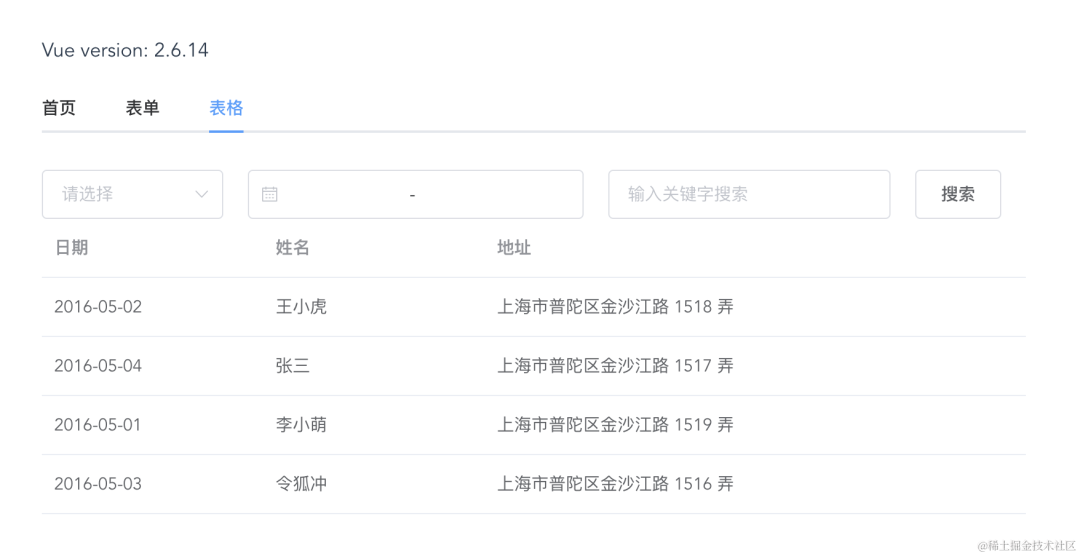The width and height of the screenshot is (1080, 556).
Task: Click the 令狐冲 name cell
Action: (301, 484)
